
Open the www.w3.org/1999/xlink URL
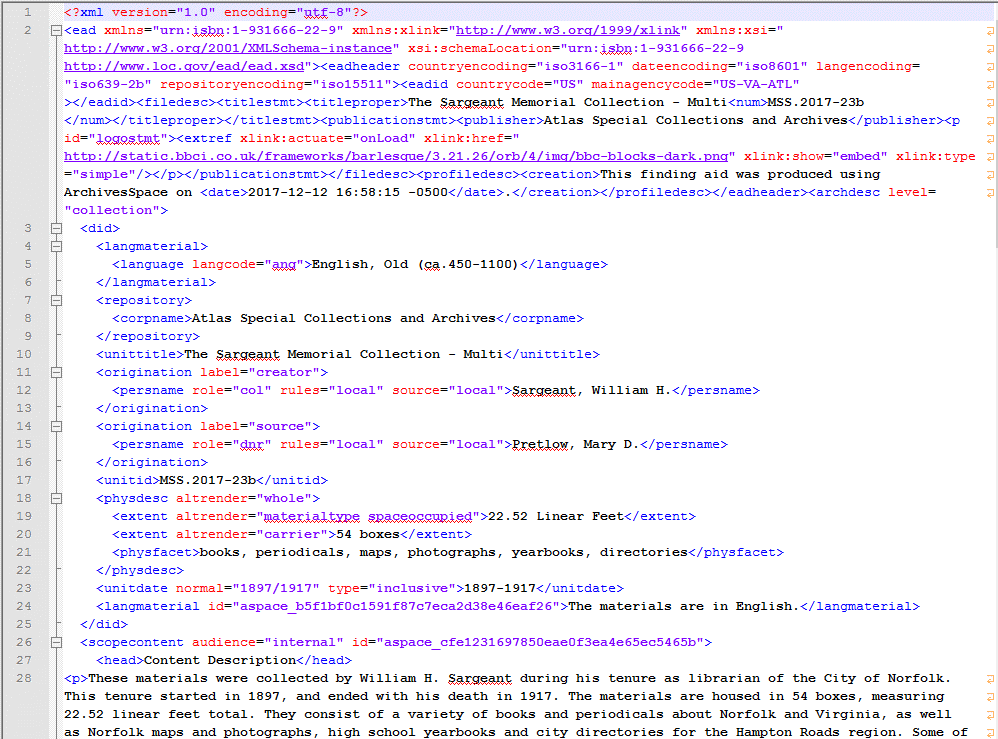pos(564,30)
